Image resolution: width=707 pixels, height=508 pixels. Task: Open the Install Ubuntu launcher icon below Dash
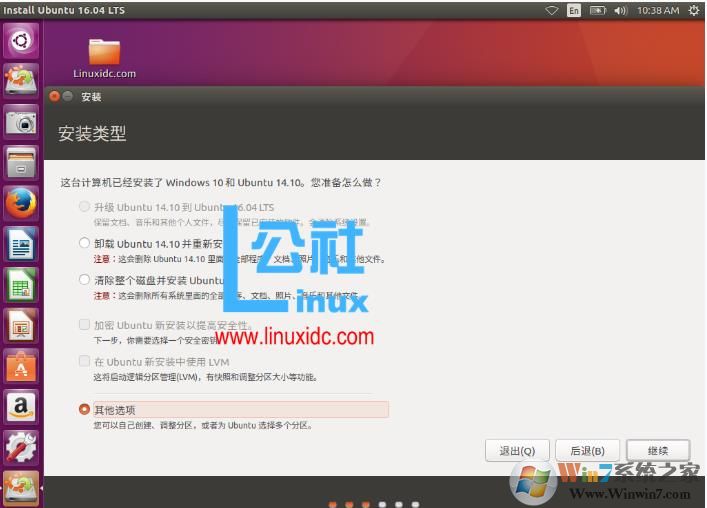pos(21,80)
